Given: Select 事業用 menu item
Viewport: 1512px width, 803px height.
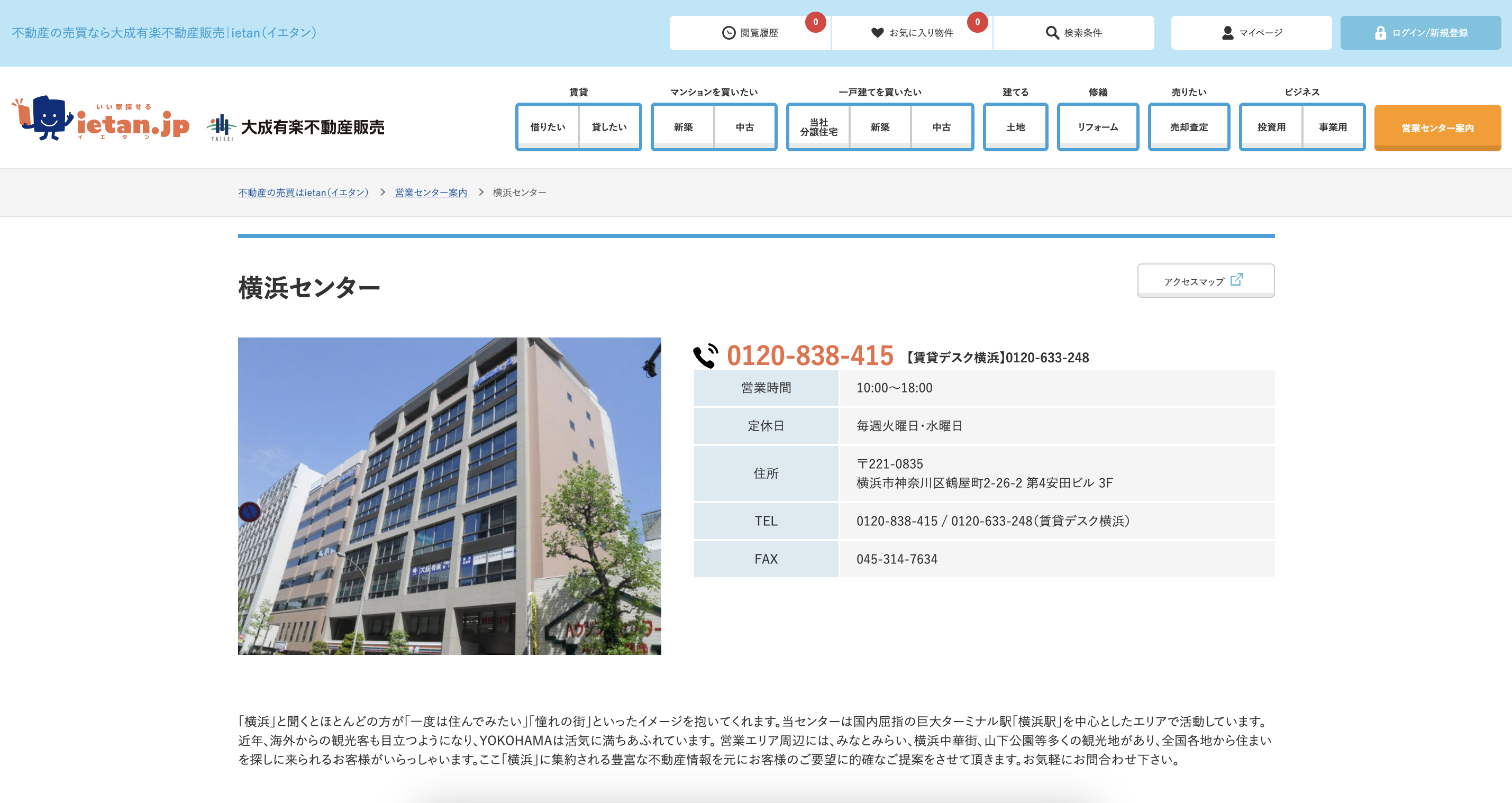Looking at the screenshot, I should pos(1333,127).
